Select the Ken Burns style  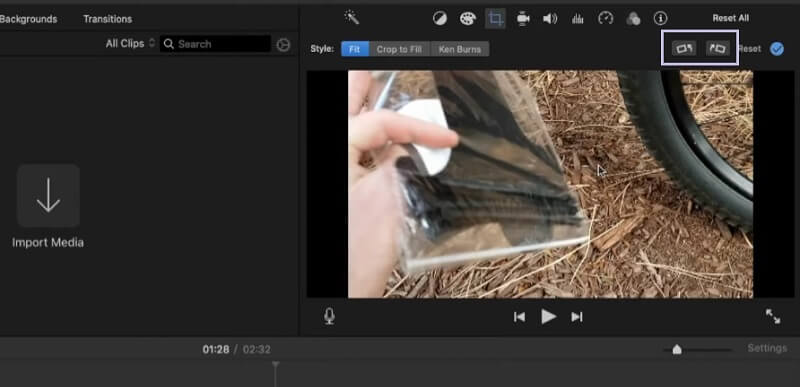point(460,49)
